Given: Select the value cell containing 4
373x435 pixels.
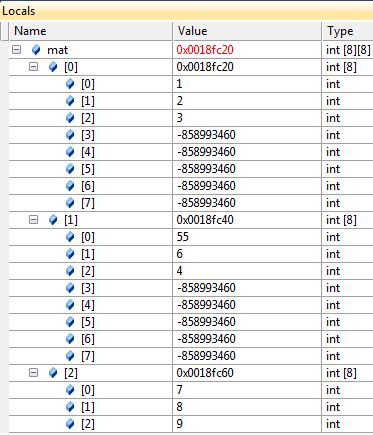Looking at the screenshot, I should point(247,271).
